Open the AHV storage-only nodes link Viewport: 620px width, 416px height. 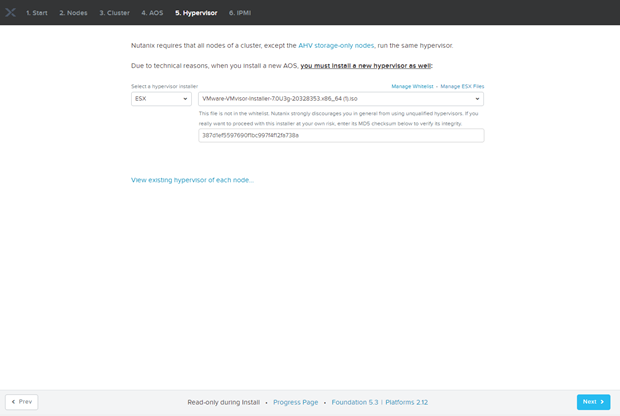[339, 46]
